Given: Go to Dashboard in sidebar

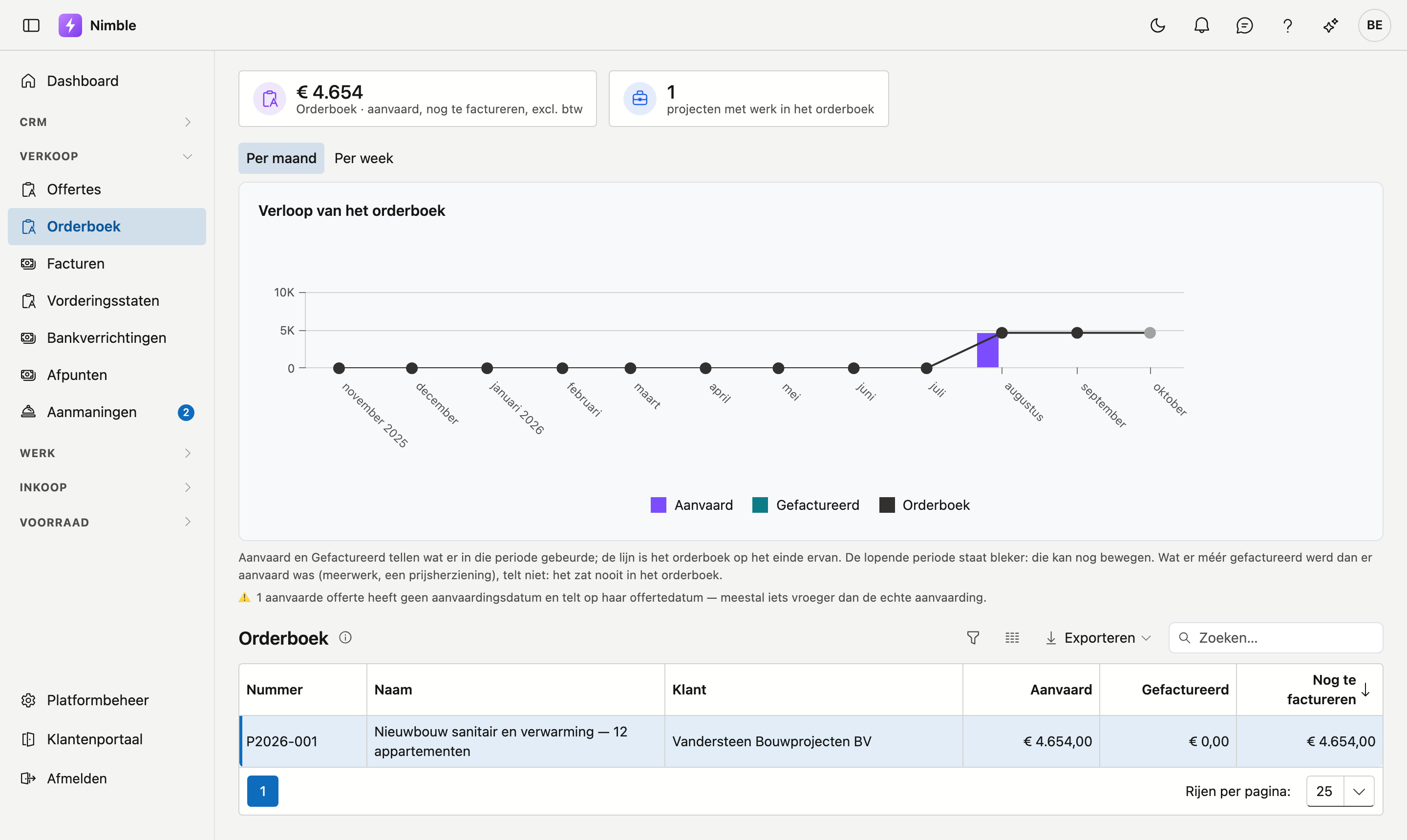Looking at the screenshot, I should pos(107,81).
